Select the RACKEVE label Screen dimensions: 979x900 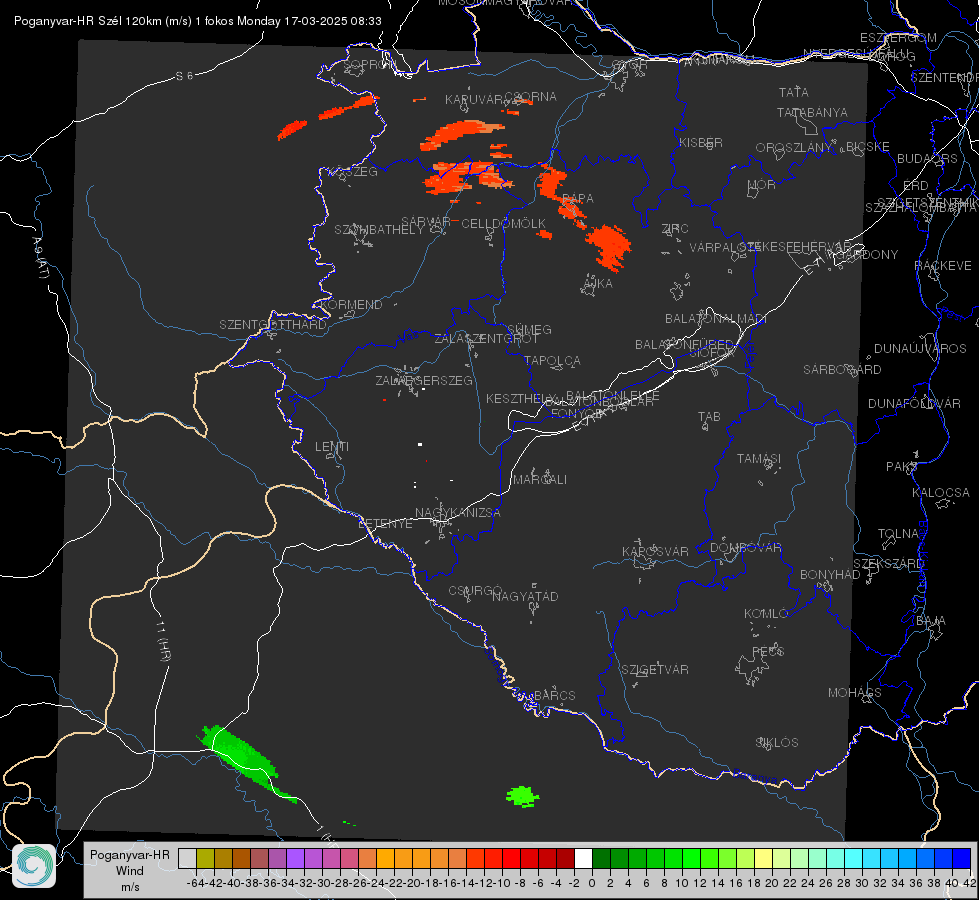click(943, 266)
